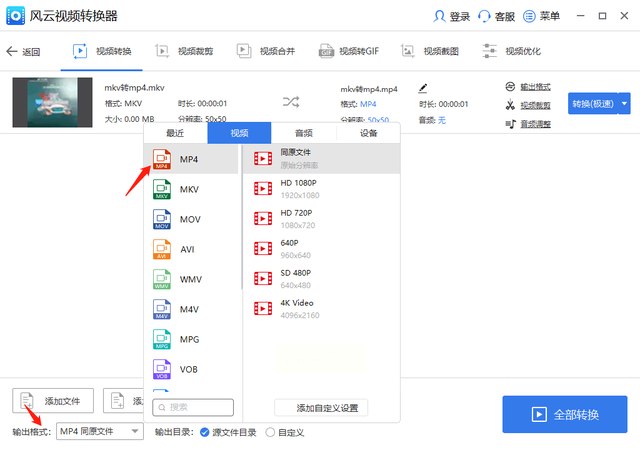Switch to 视频转GIF tab

click(349, 51)
